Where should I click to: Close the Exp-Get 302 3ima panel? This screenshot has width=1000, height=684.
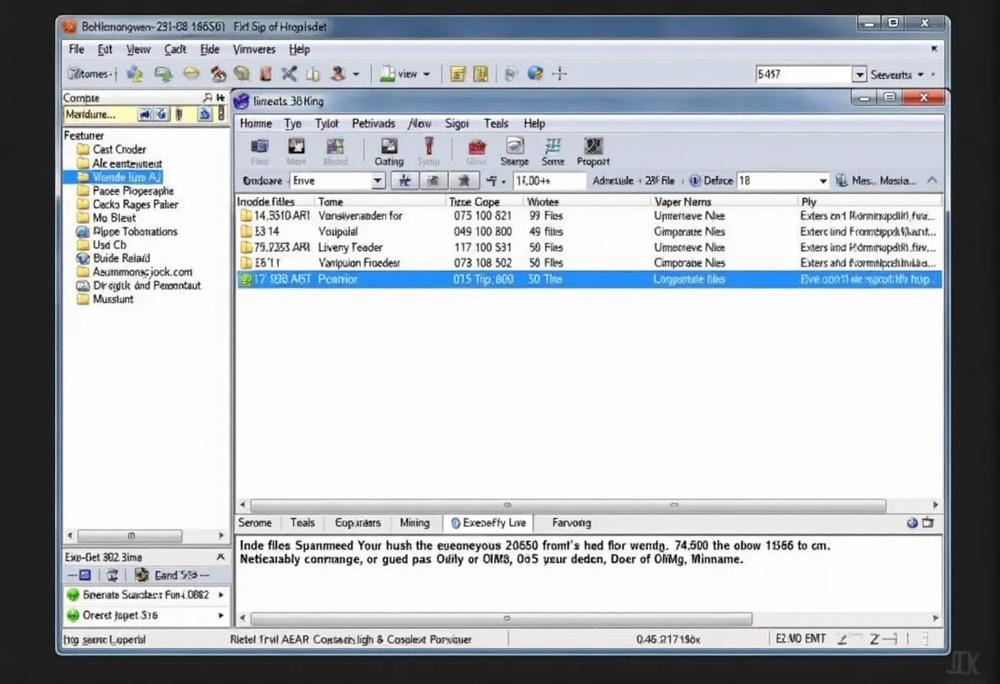pos(221,557)
